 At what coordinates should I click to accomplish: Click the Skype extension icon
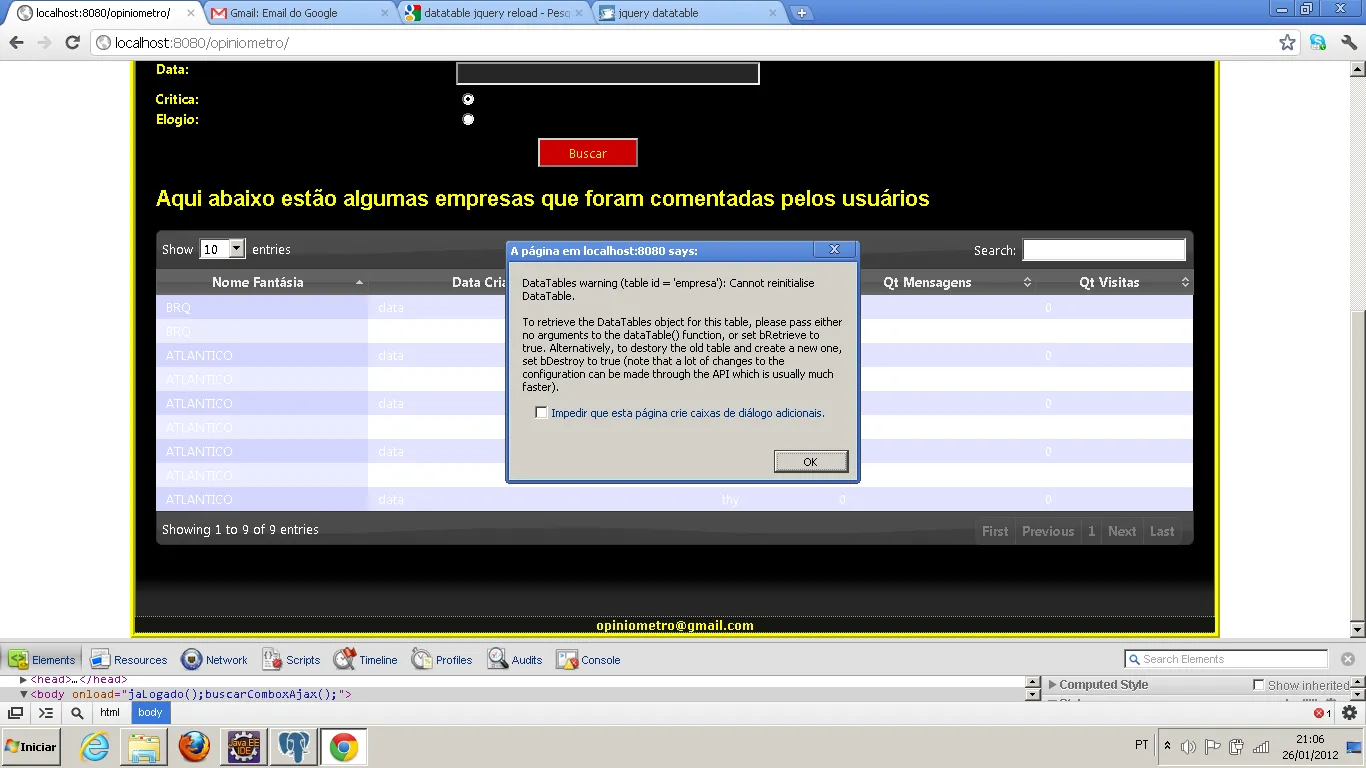pos(1318,43)
